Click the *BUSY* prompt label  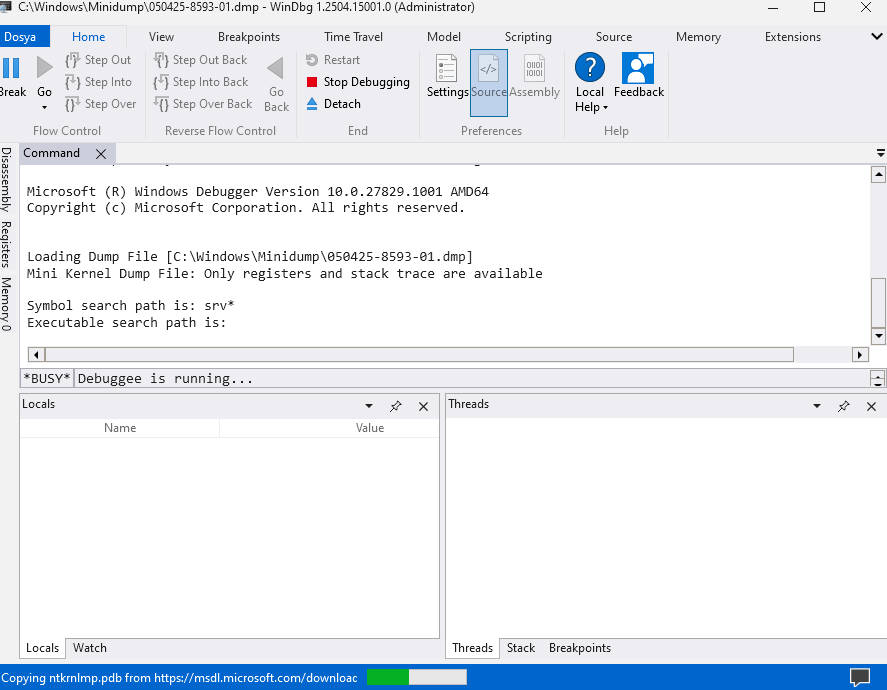point(47,378)
